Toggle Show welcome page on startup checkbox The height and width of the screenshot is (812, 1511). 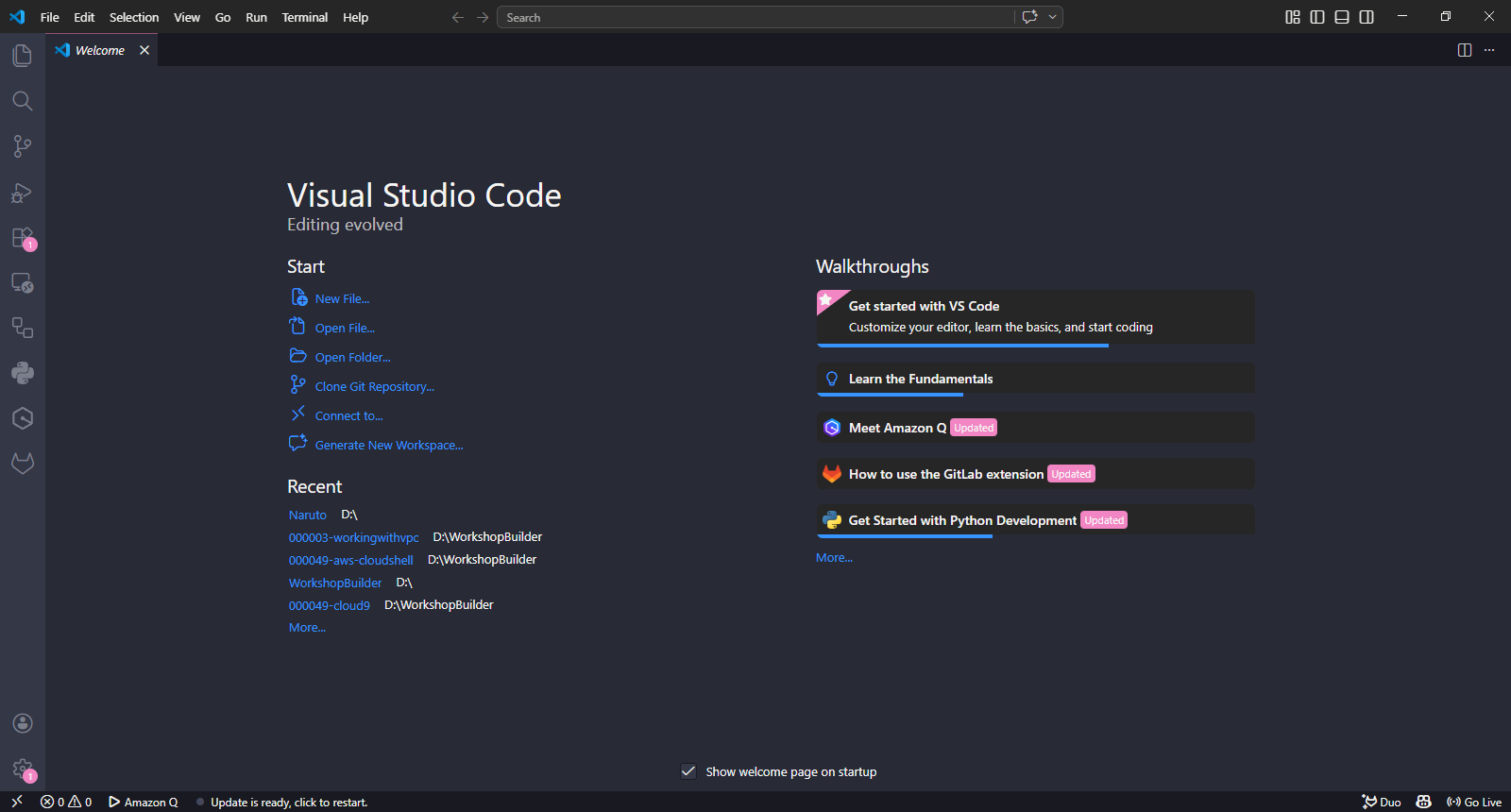(688, 771)
